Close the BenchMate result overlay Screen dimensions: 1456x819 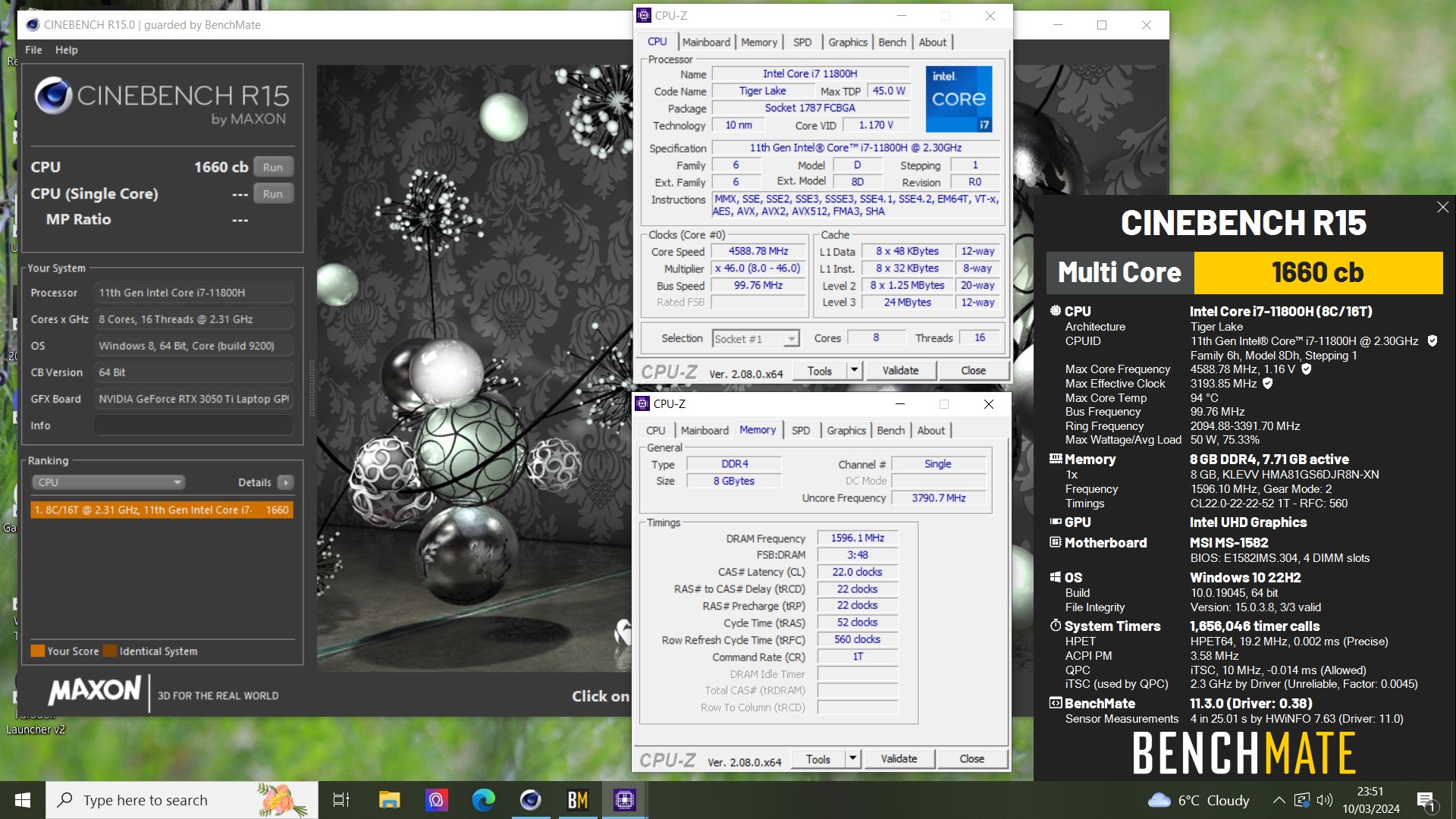tap(1442, 207)
